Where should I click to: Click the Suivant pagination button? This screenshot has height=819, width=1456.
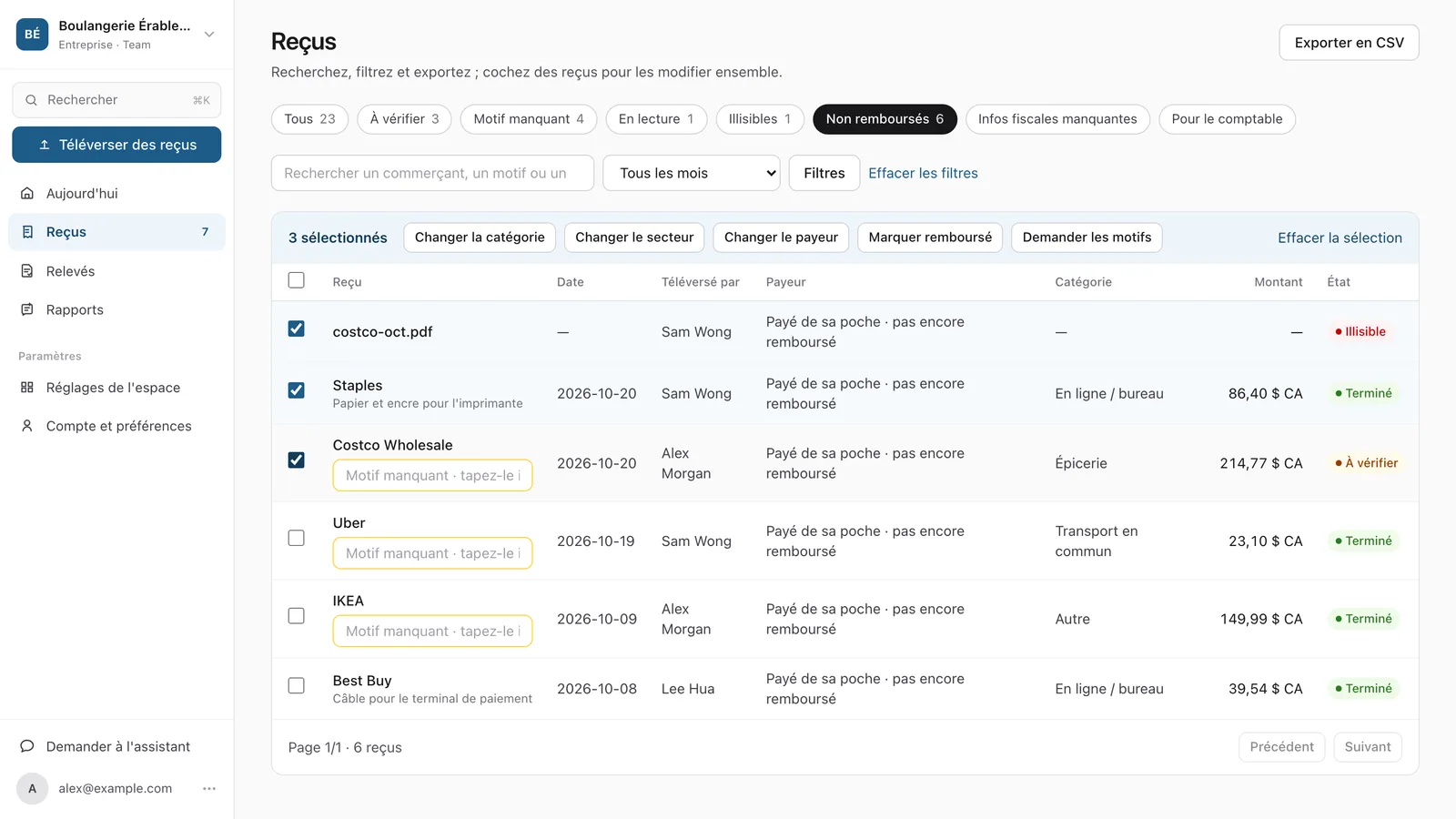(x=1368, y=747)
